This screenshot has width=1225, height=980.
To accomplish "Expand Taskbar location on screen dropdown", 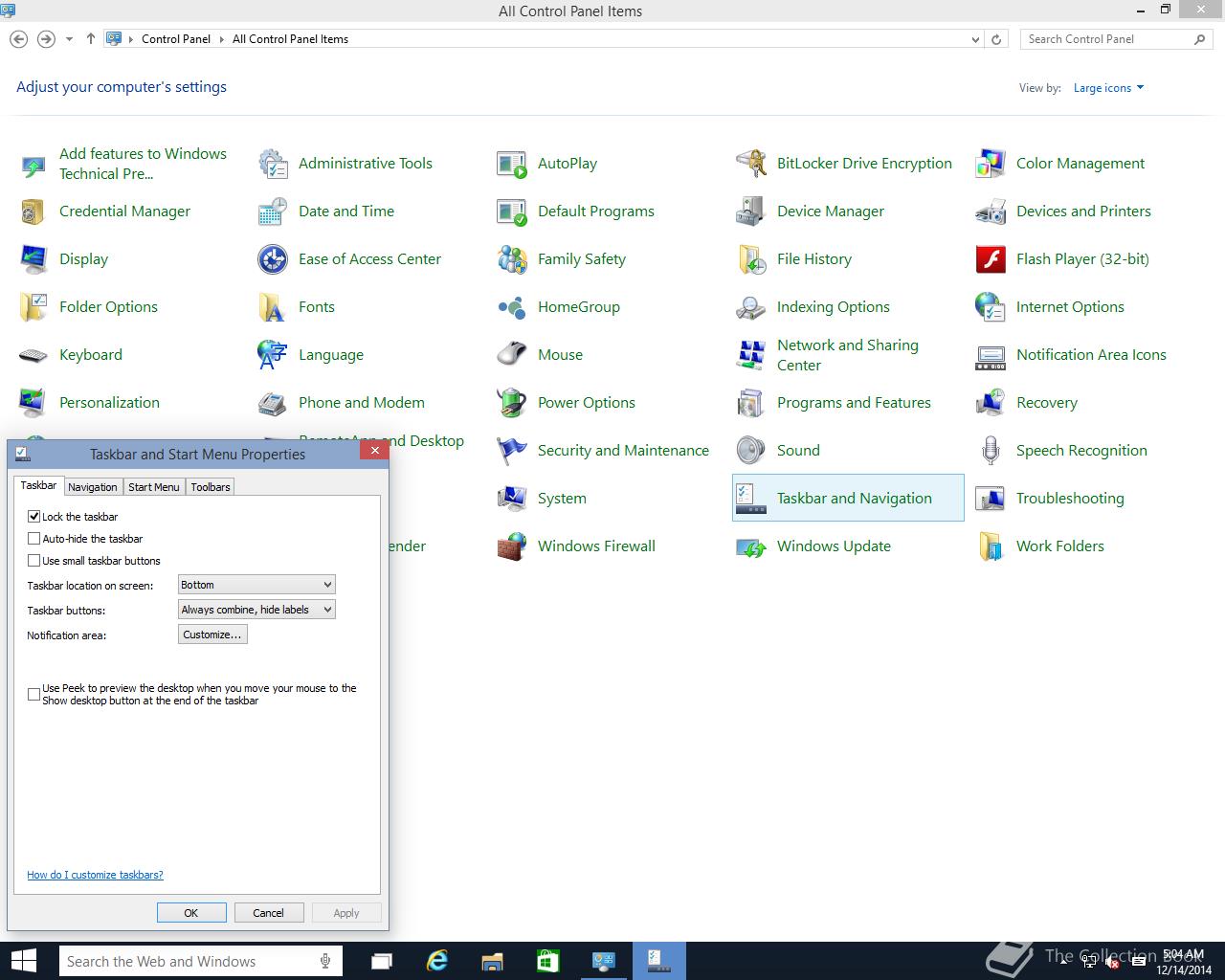I will pyautogui.click(x=256, y=584).
